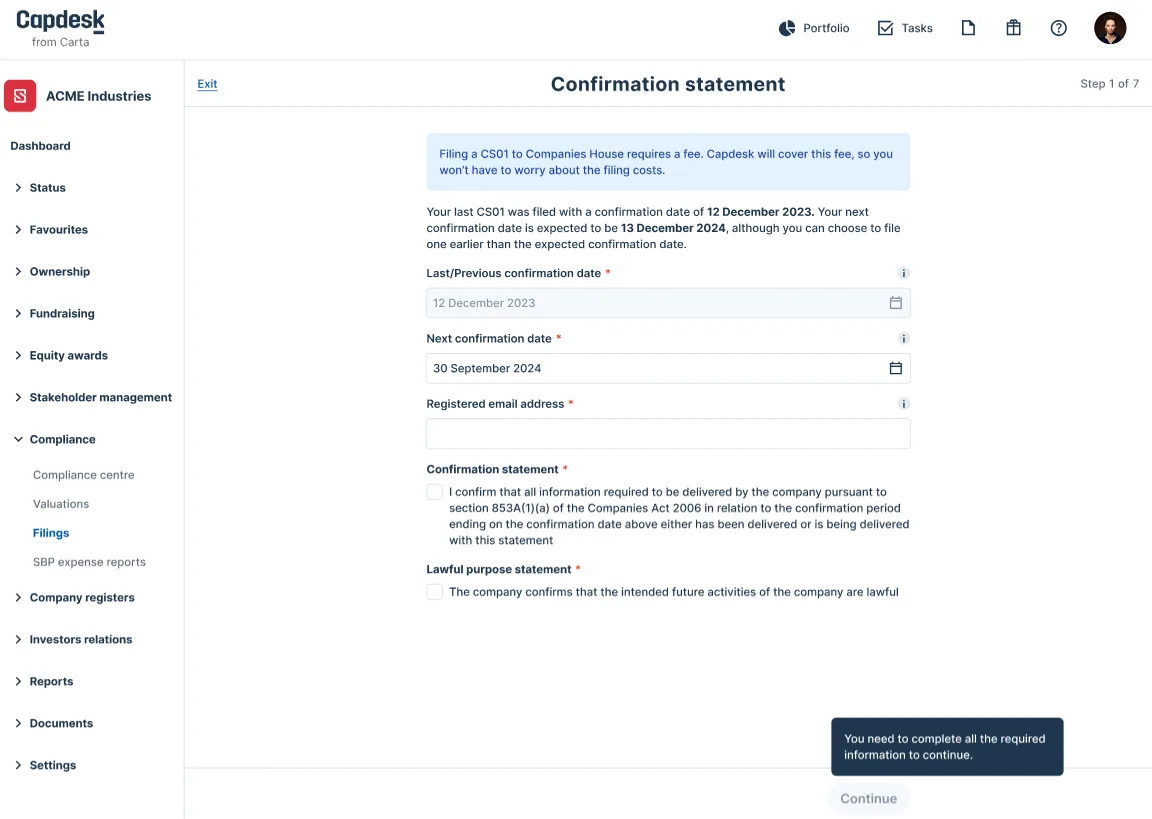This screenshot has height=819, width=1152.
Task: Click the ACME Industries red logo
Action: point(20,96)
